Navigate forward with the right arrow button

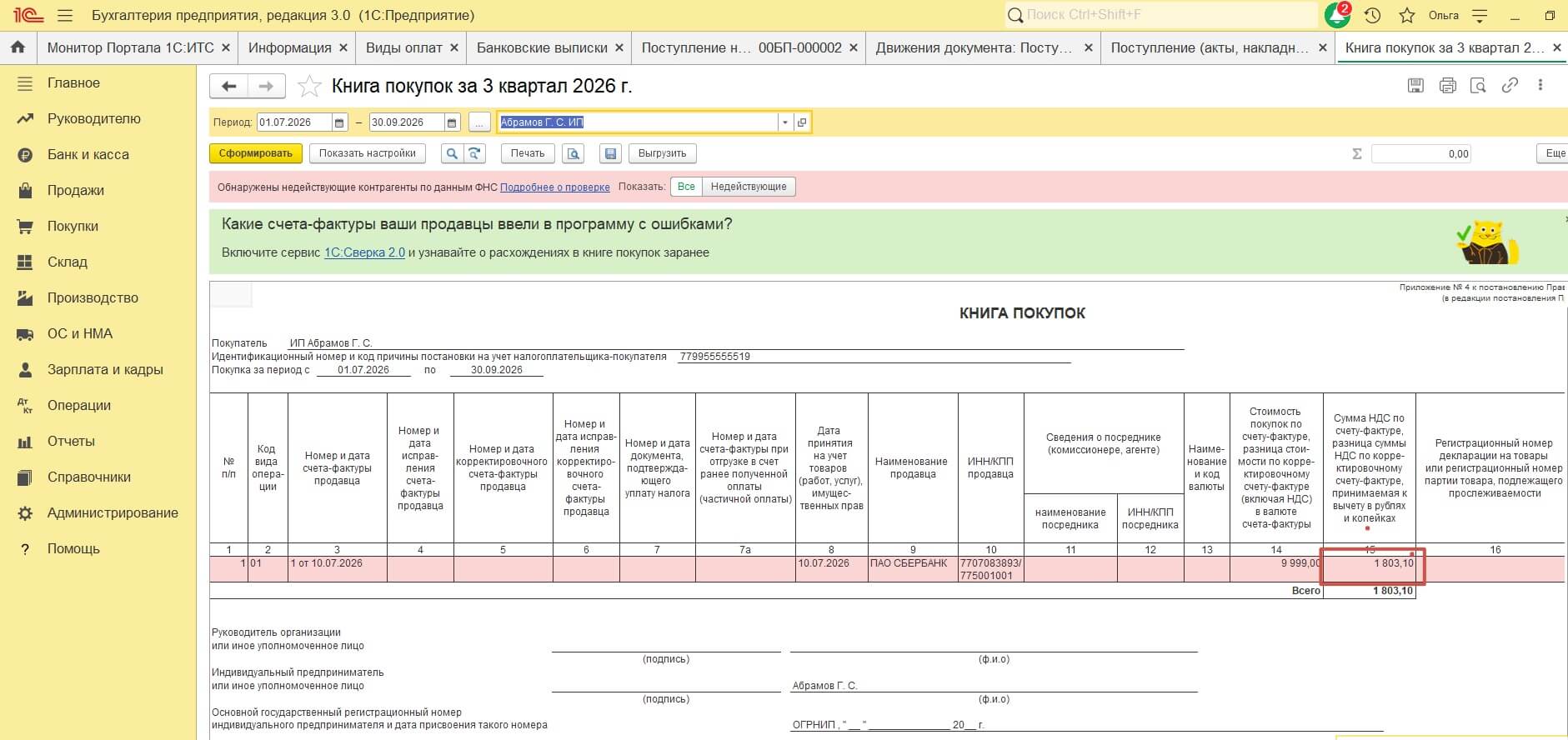(267, 86)
